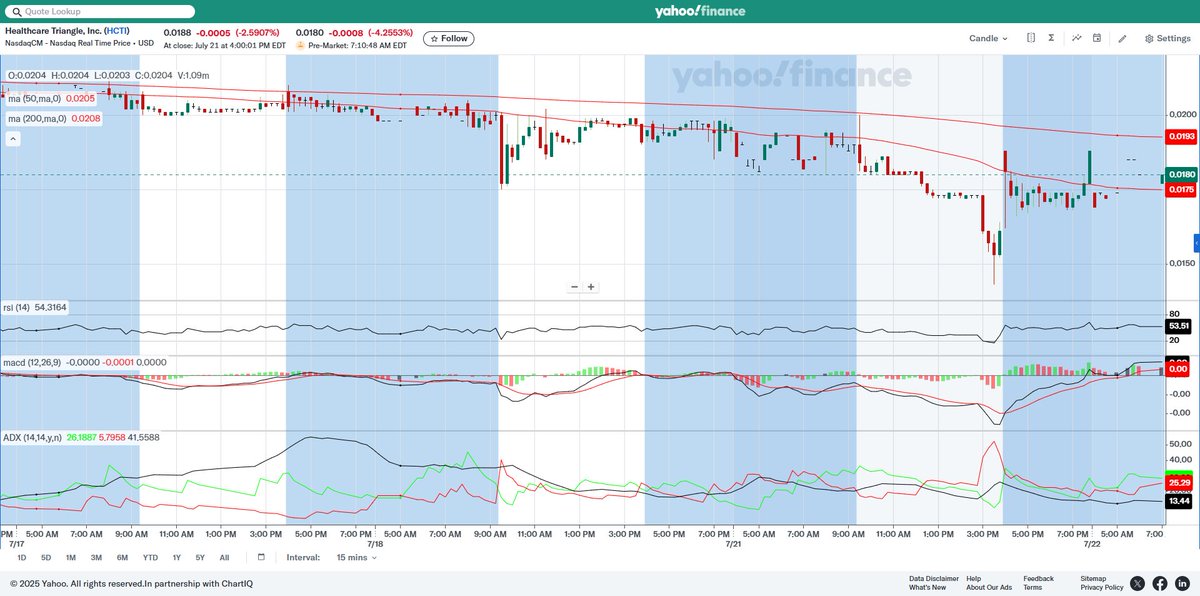Click the search magnifier icon in Quote Lookup
The image size is (1200, 596).
pos(15,12)
